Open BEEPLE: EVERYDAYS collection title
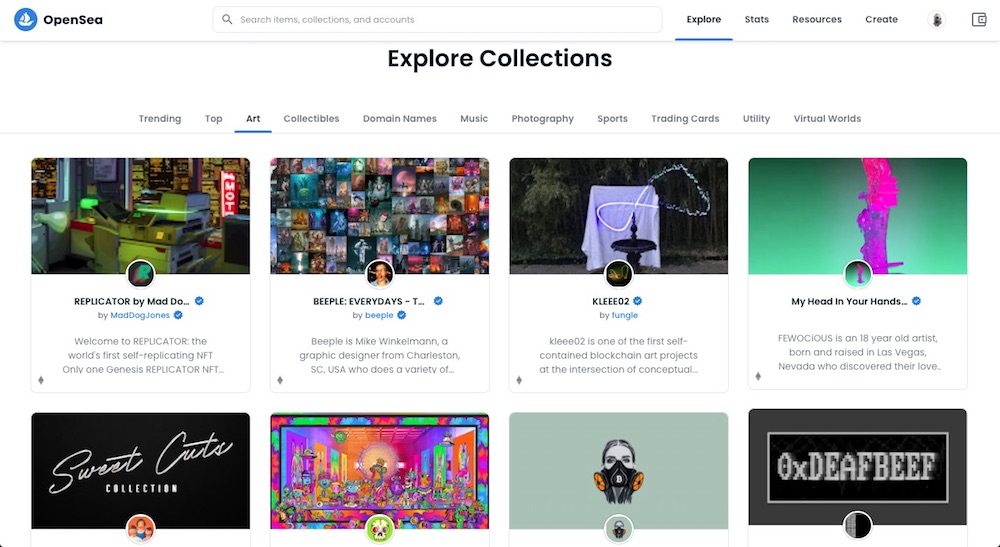 pos(369,301)
